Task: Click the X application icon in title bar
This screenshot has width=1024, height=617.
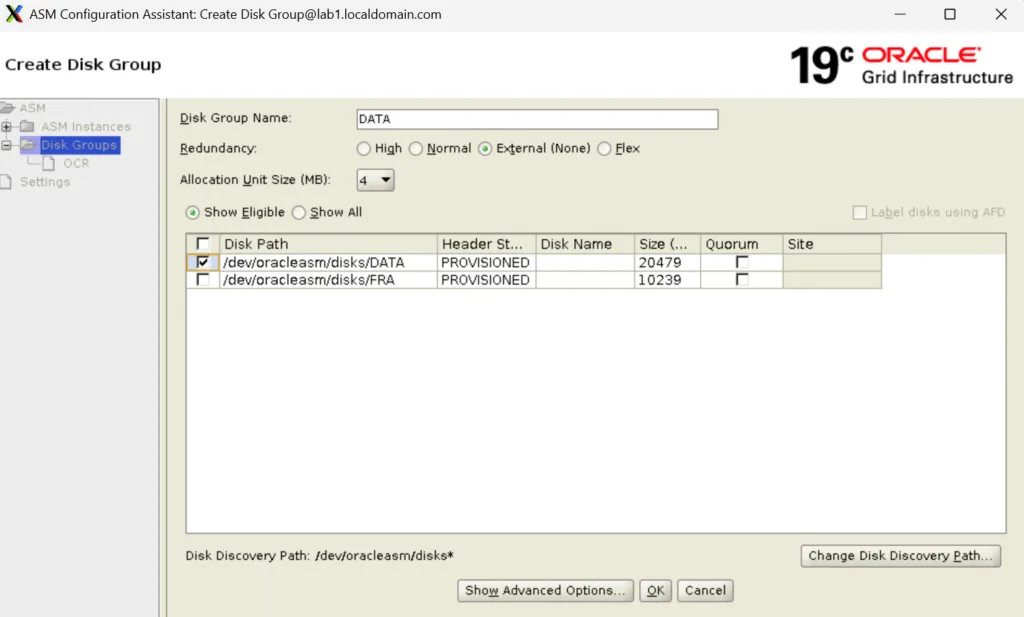Action: (x=14, y=14)
